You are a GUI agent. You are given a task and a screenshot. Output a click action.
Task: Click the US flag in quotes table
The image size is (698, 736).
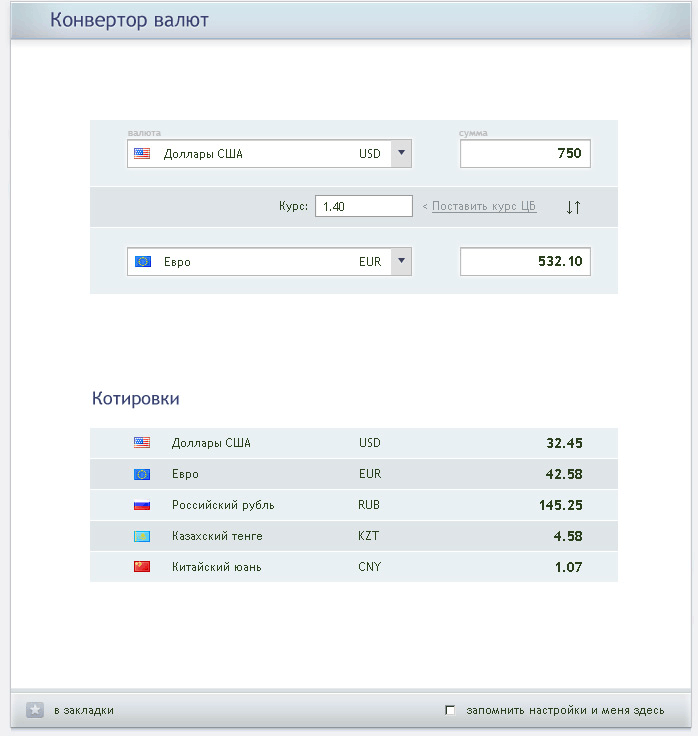click(142, 443)
